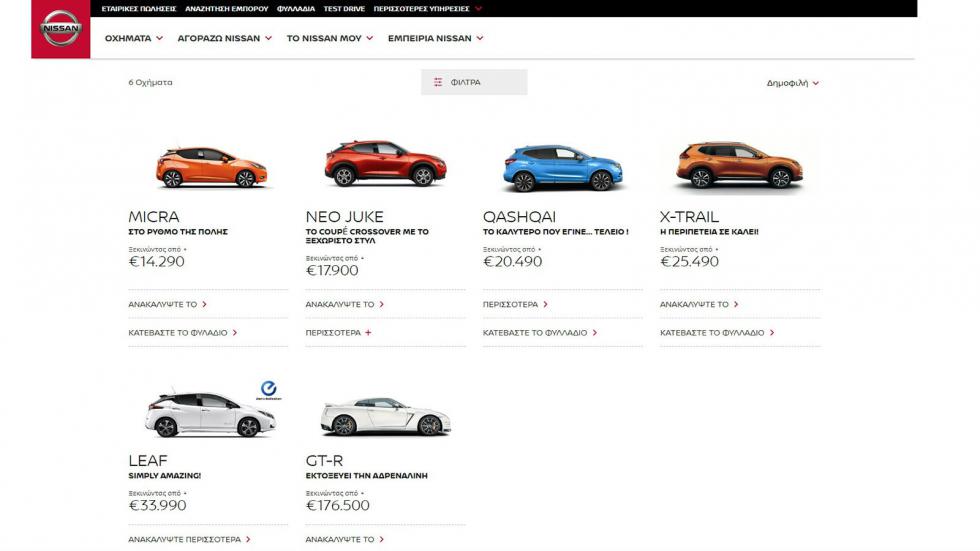Viewport: 980px width, 551px height.
Task: Click the 6 Οχήματα count label
Action: [x=150, y=82]
